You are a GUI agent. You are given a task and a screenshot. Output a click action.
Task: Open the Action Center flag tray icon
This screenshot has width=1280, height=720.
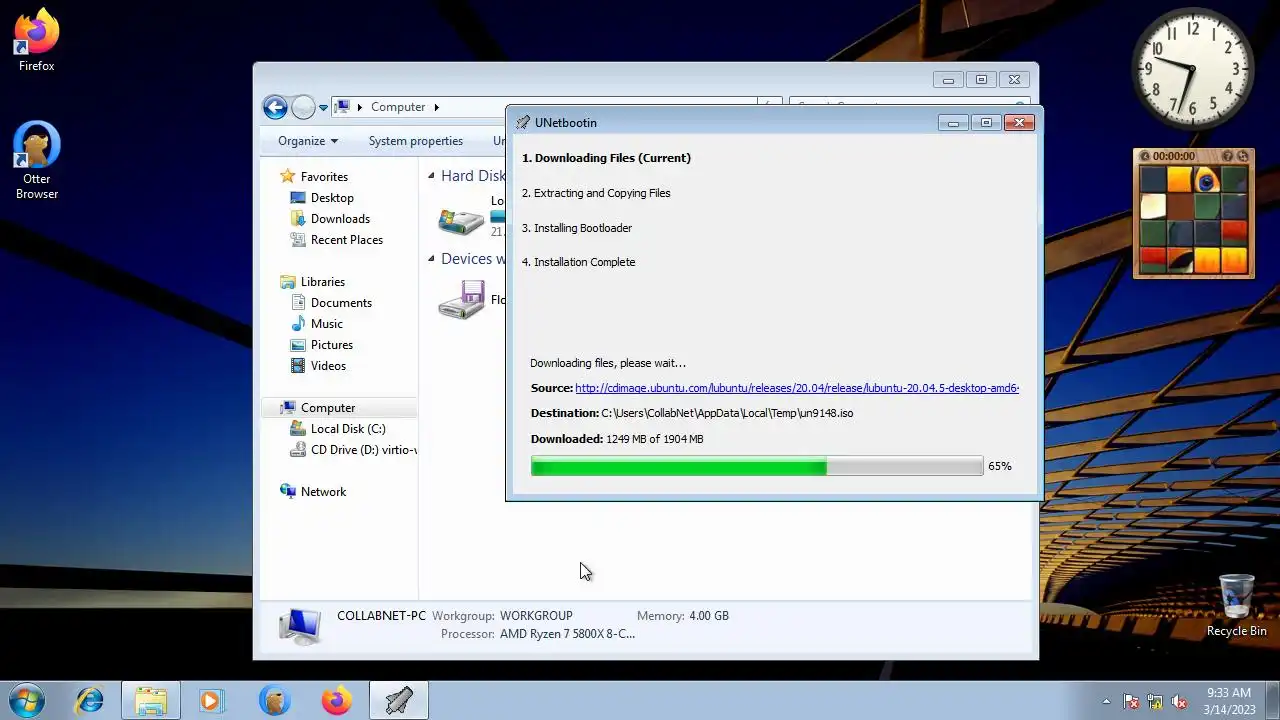tap(1131, 702)
